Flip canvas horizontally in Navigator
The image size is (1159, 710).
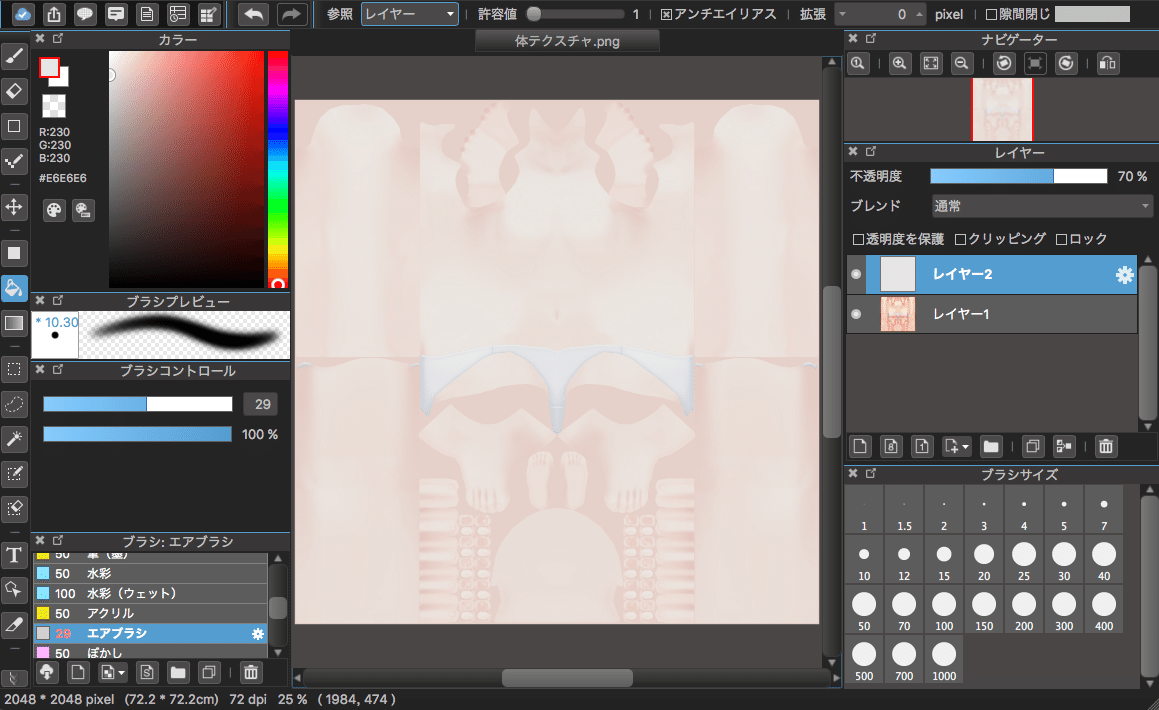[1107, 64]
